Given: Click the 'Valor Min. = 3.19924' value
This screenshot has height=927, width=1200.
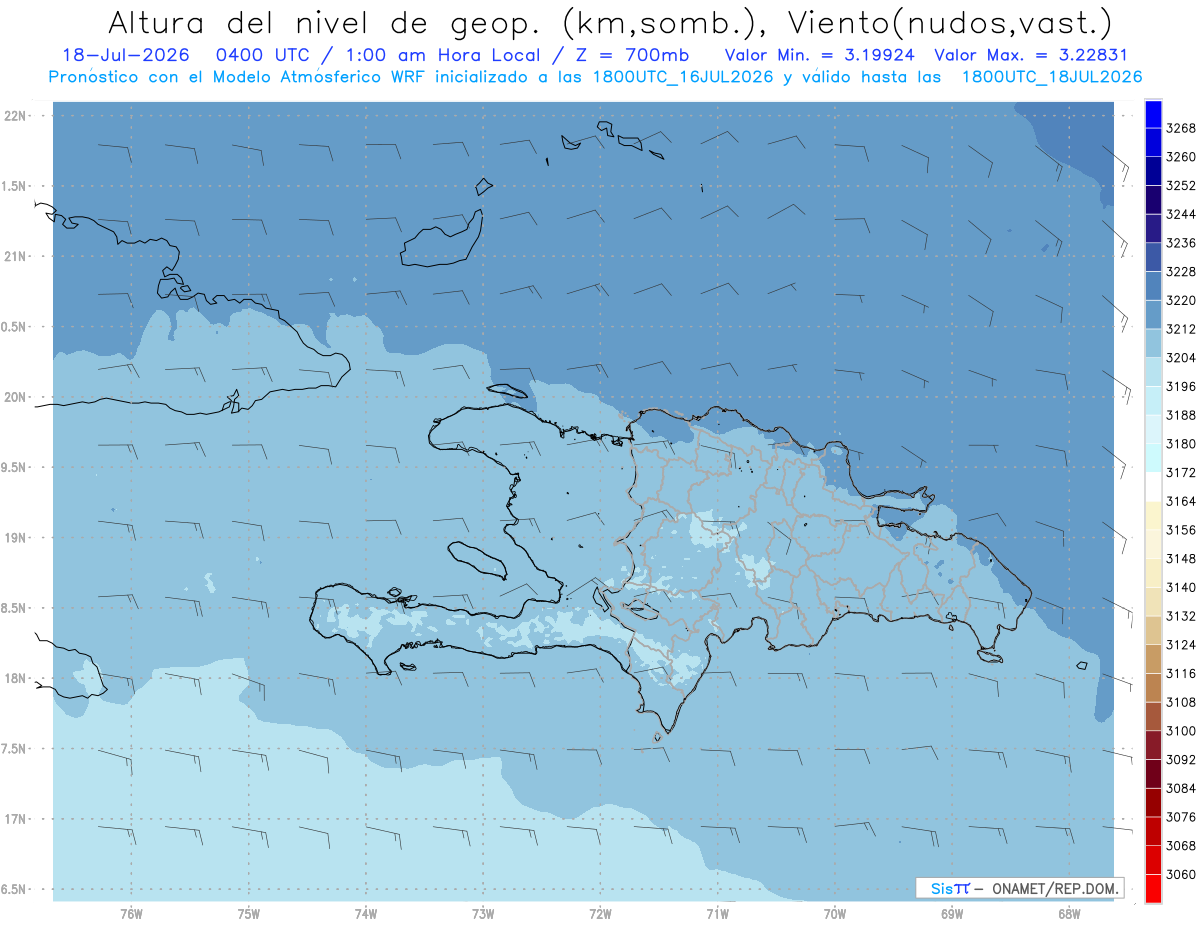Looking at the screenshot, I should (819, 56).
